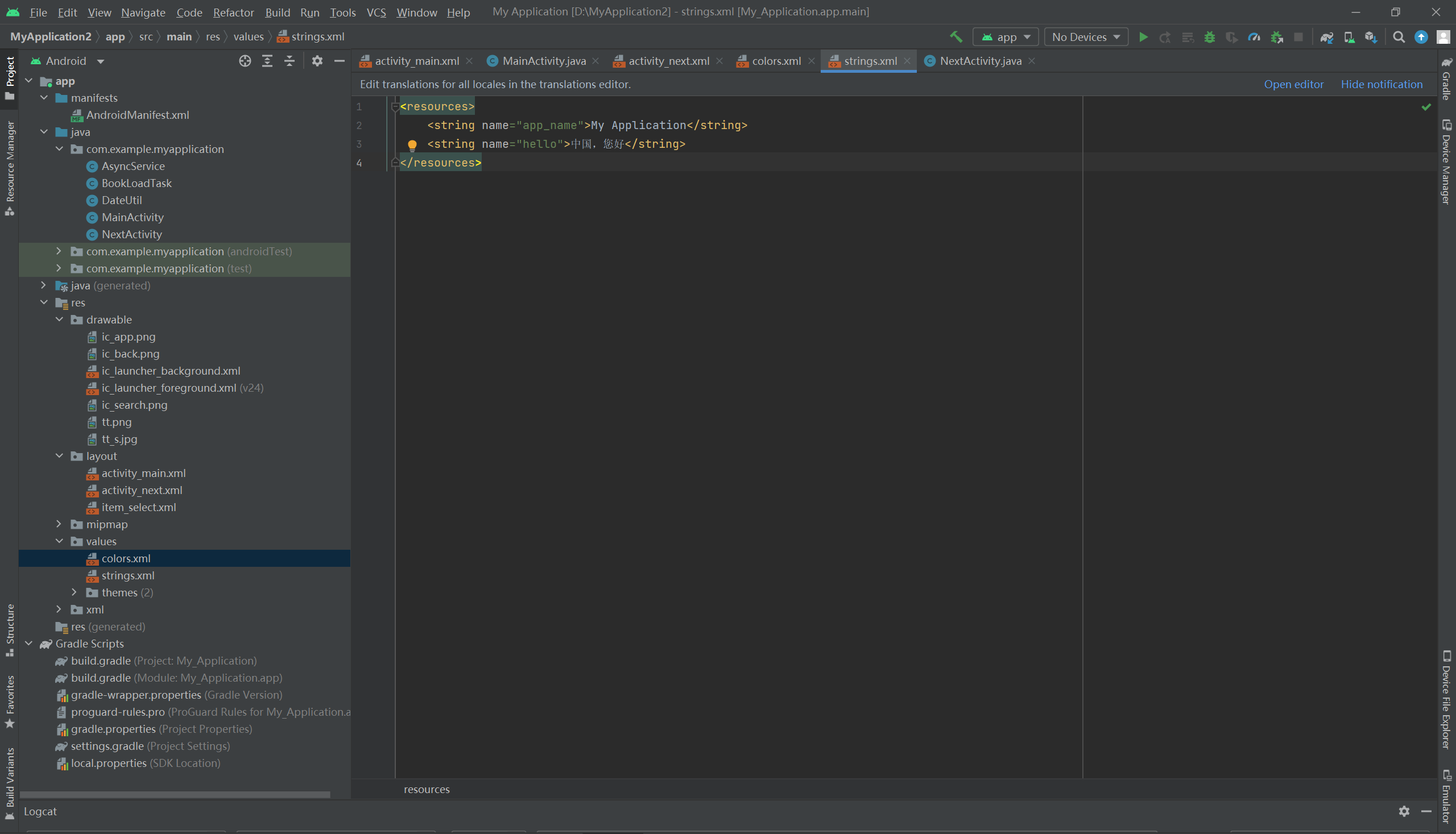Image resolution: width=1456 pixels, height=834 pixels.
Task: Open the Refactor menu
Action: coord(233,12)
